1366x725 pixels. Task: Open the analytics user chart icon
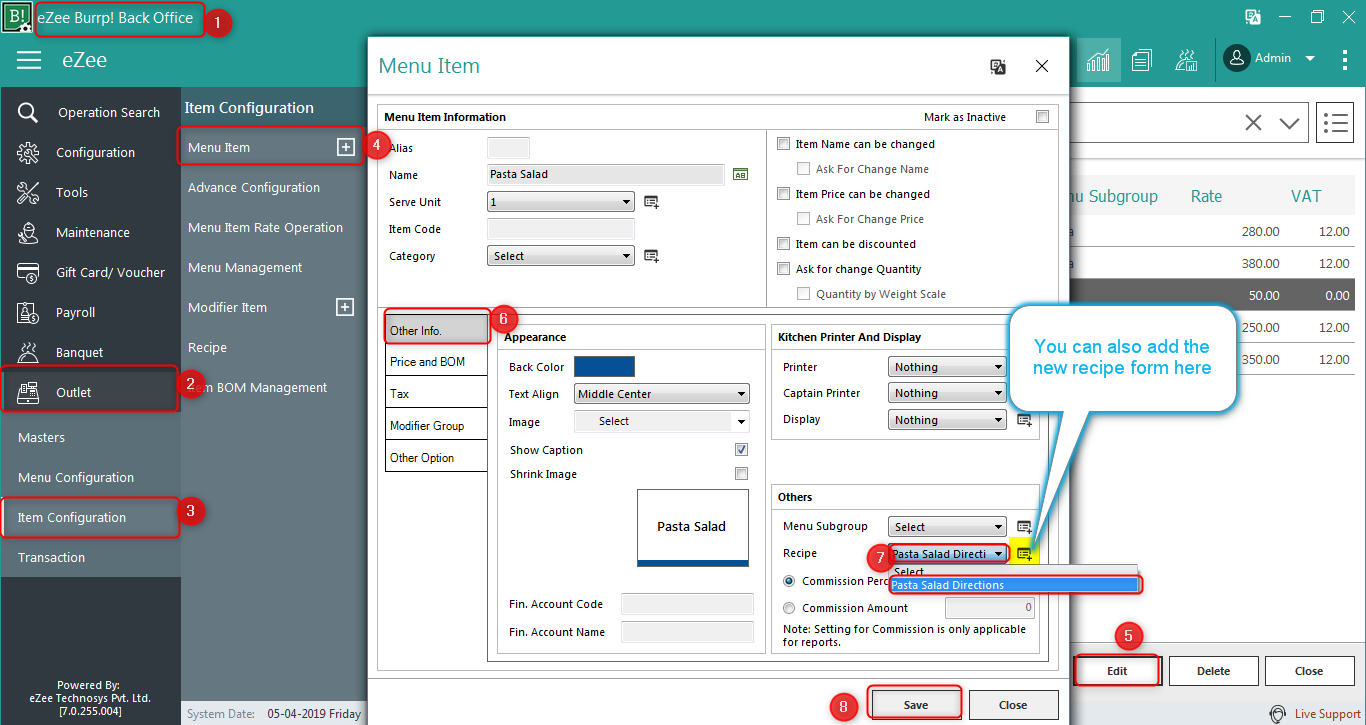[1187, 59]
